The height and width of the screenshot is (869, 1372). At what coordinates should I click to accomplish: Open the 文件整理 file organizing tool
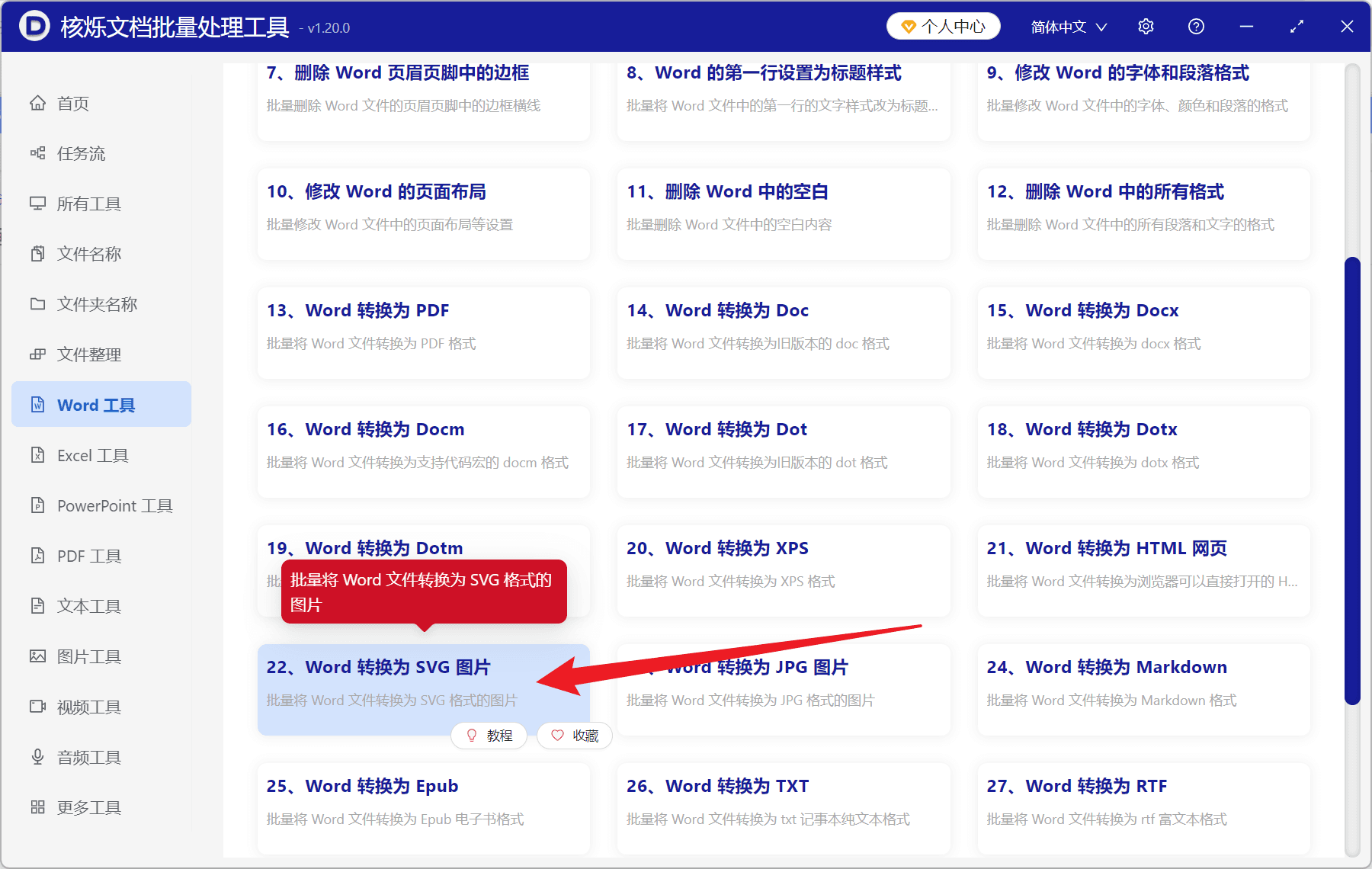88,354
